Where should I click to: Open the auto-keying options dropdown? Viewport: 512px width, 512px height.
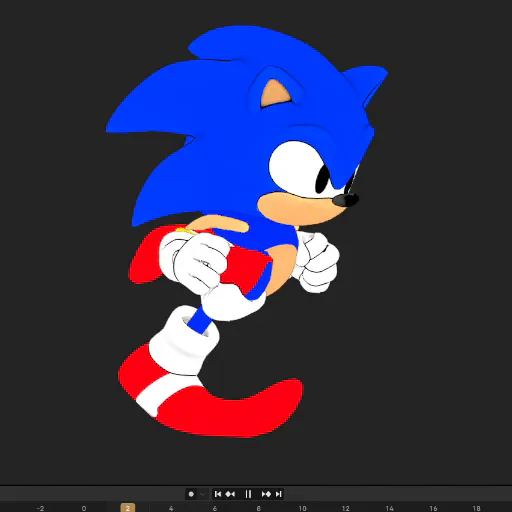pyautogui.click(x=202, y=494)
